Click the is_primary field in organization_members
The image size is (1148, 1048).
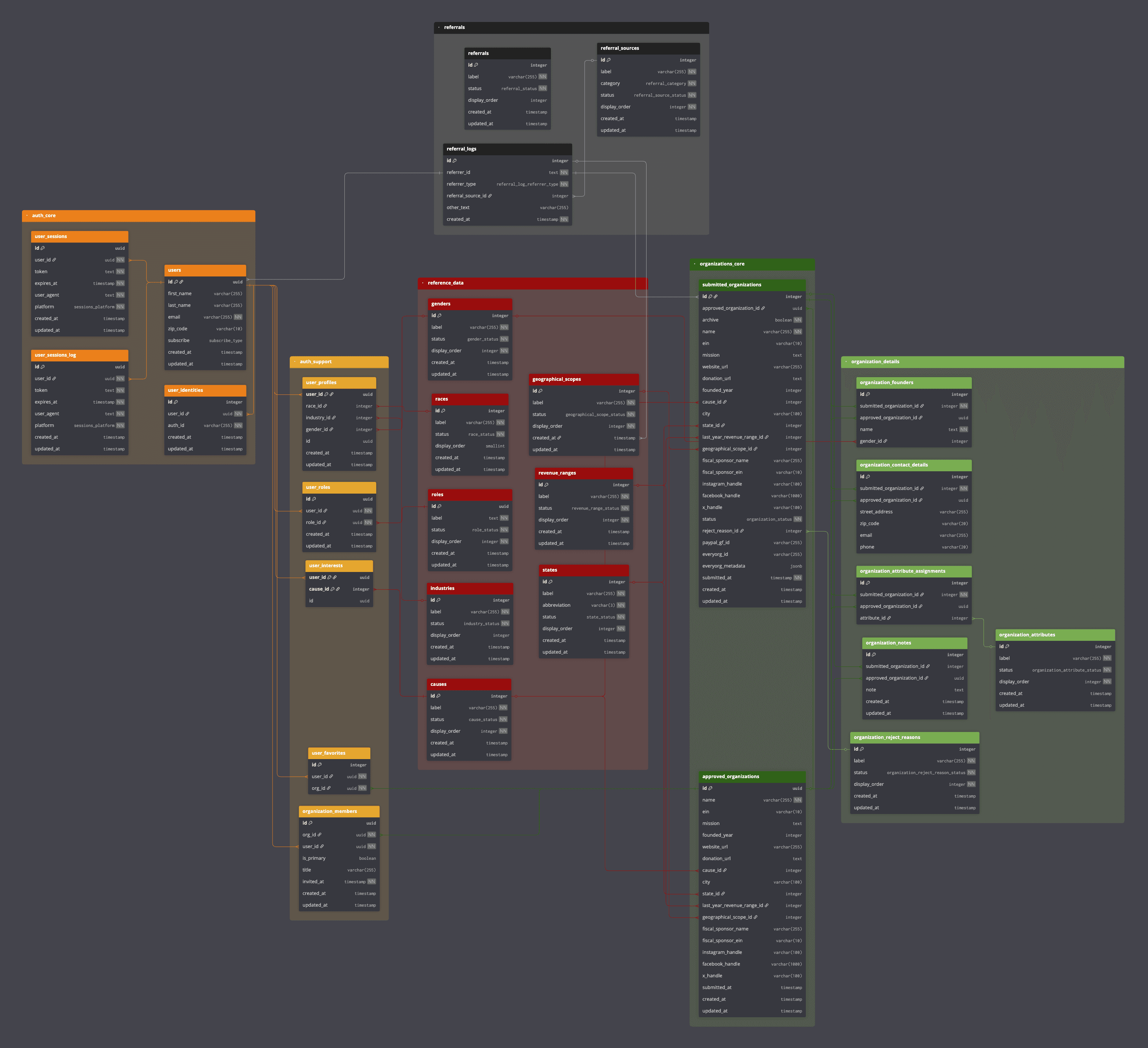pos(314,858)
